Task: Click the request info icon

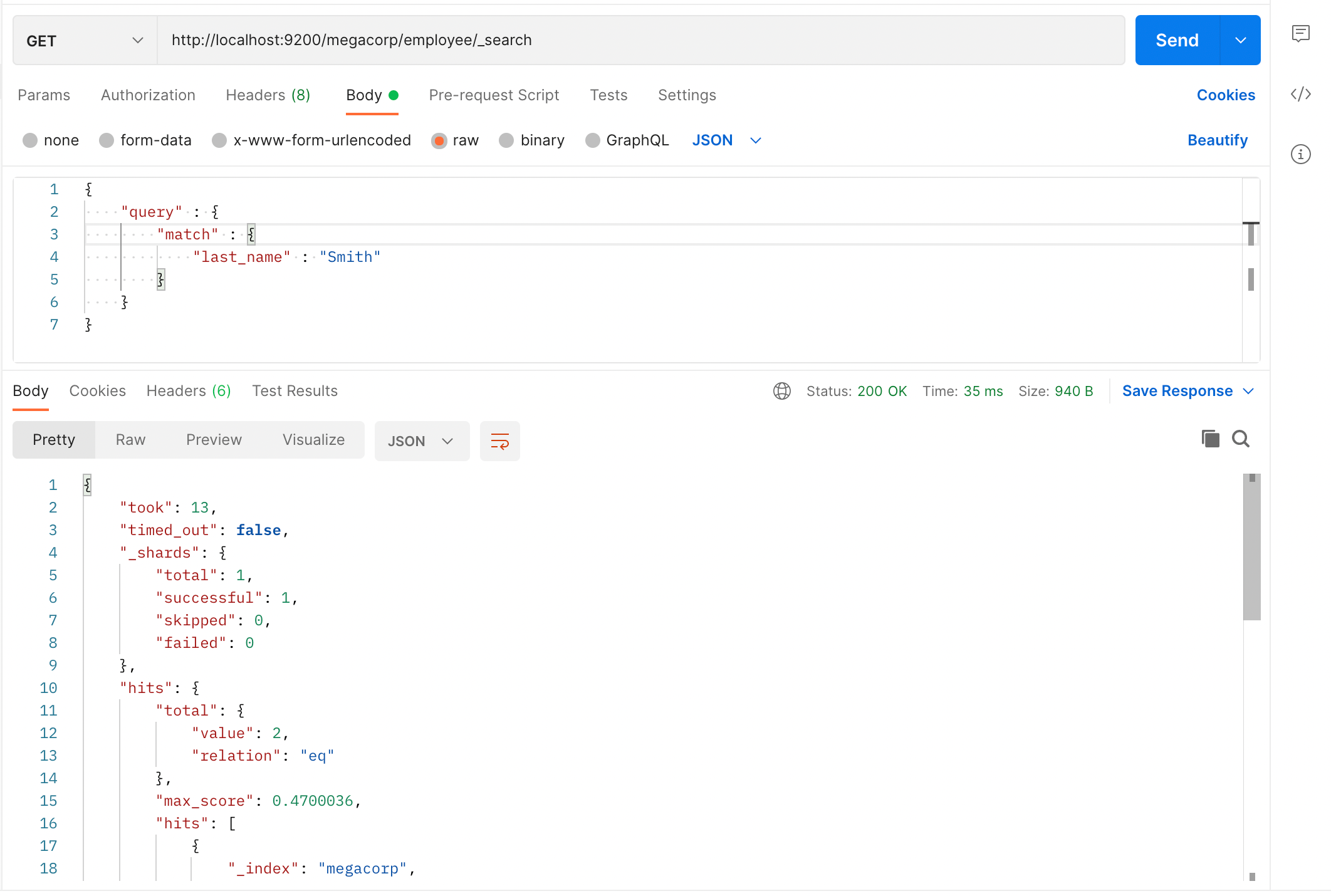Action: tap(1300, 154)
